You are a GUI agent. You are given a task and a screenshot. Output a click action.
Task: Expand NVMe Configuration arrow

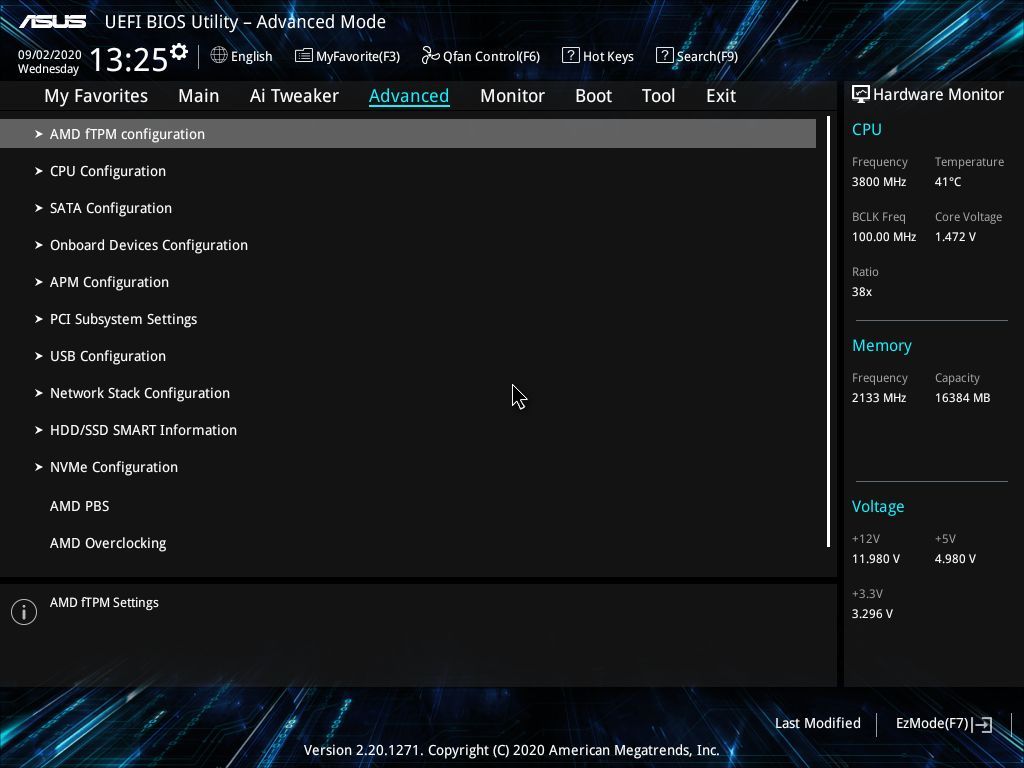[39, 467]
